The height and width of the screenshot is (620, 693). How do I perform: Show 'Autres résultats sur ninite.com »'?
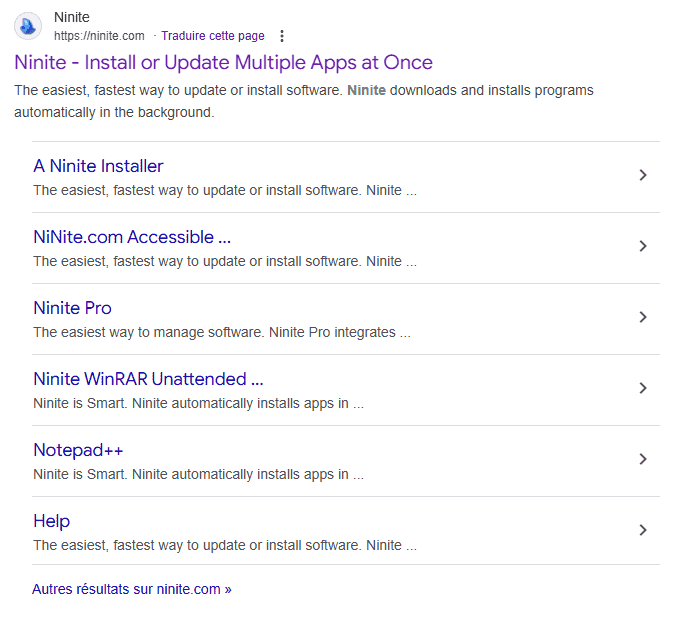132,589
